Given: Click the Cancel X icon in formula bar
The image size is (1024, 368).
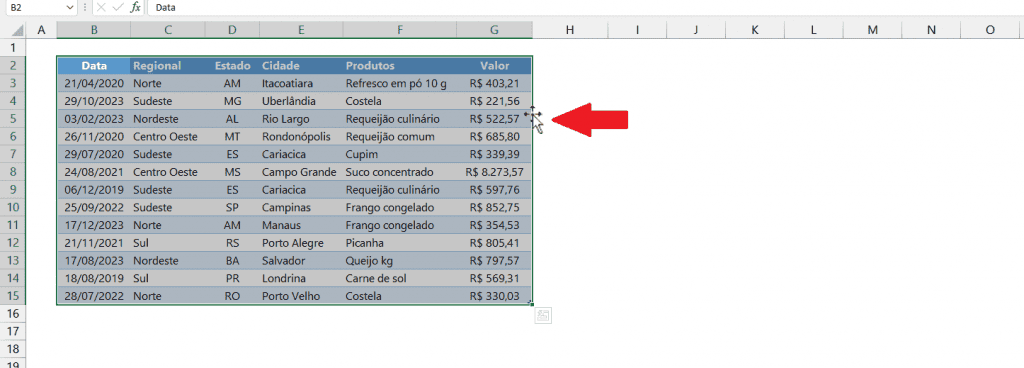Looking at the screenshot, I should pyautogui.click(x=101, y=7).
